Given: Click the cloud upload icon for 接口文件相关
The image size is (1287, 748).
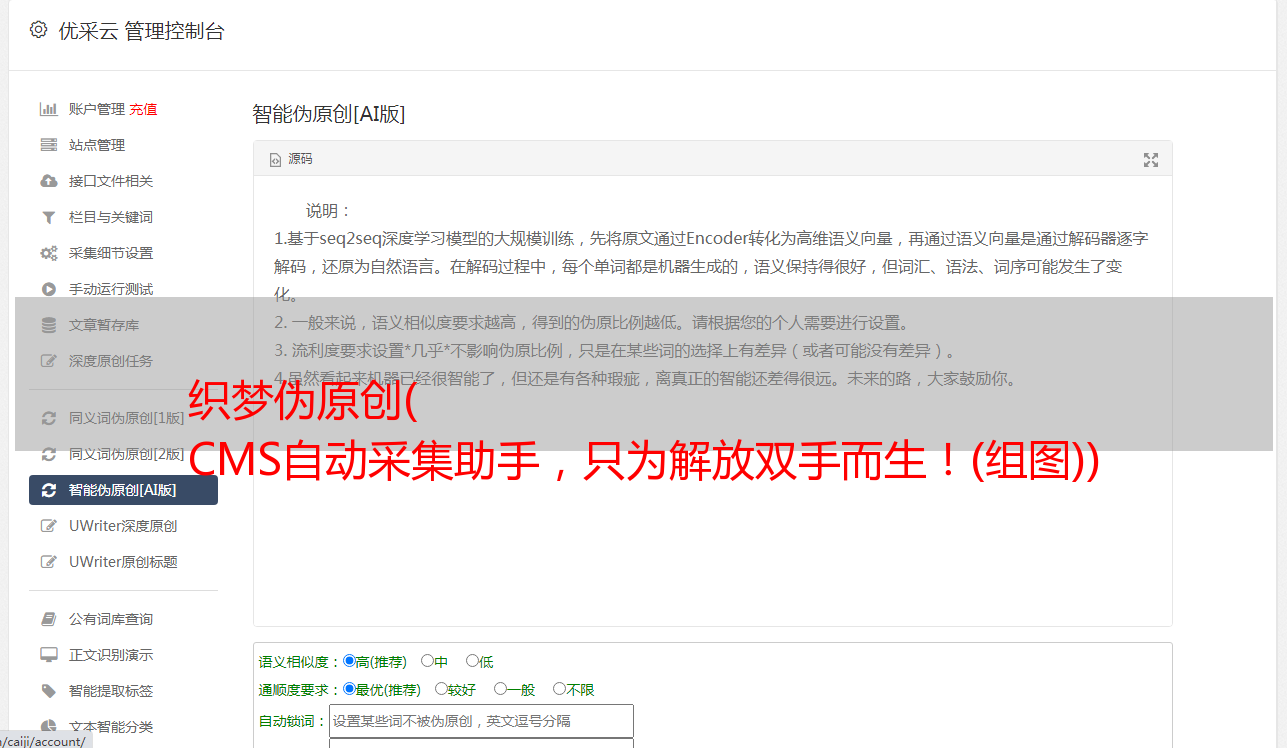Looking at the screenshot, I should (x=48, y=181).
